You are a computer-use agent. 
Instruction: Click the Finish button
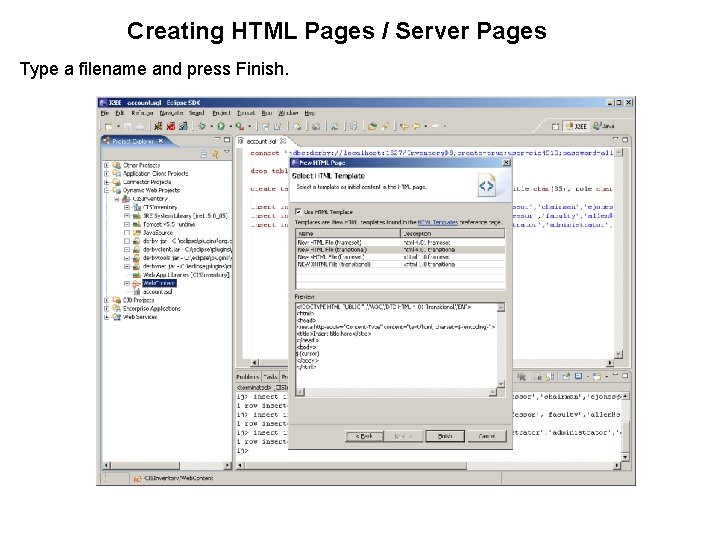coord(444,436)
